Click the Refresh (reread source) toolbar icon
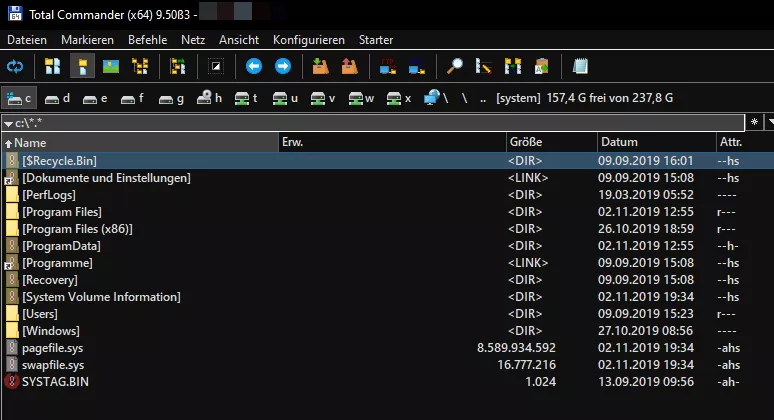 pos(15,66)
